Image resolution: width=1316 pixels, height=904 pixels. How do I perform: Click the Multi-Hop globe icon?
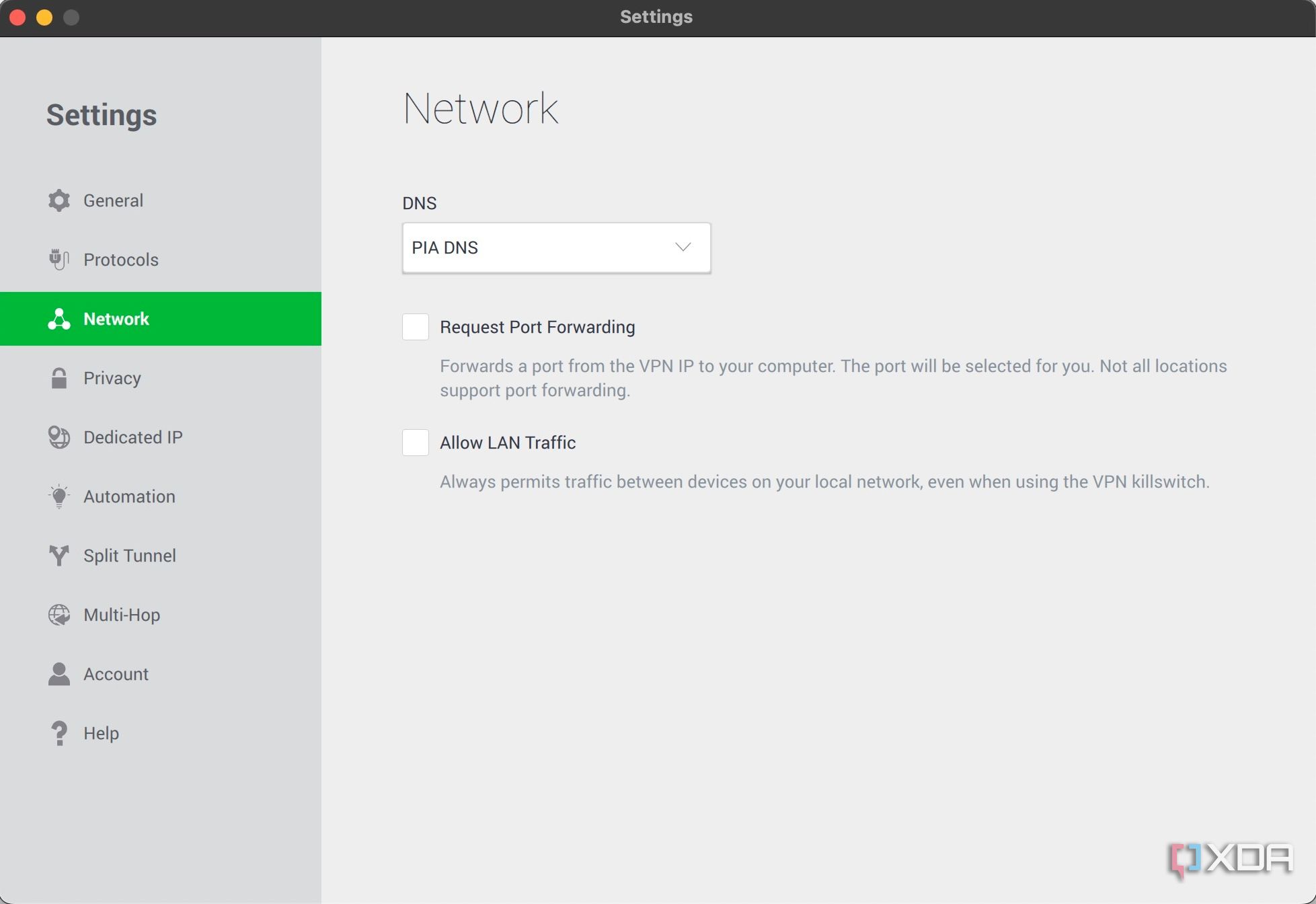point(59,615)
